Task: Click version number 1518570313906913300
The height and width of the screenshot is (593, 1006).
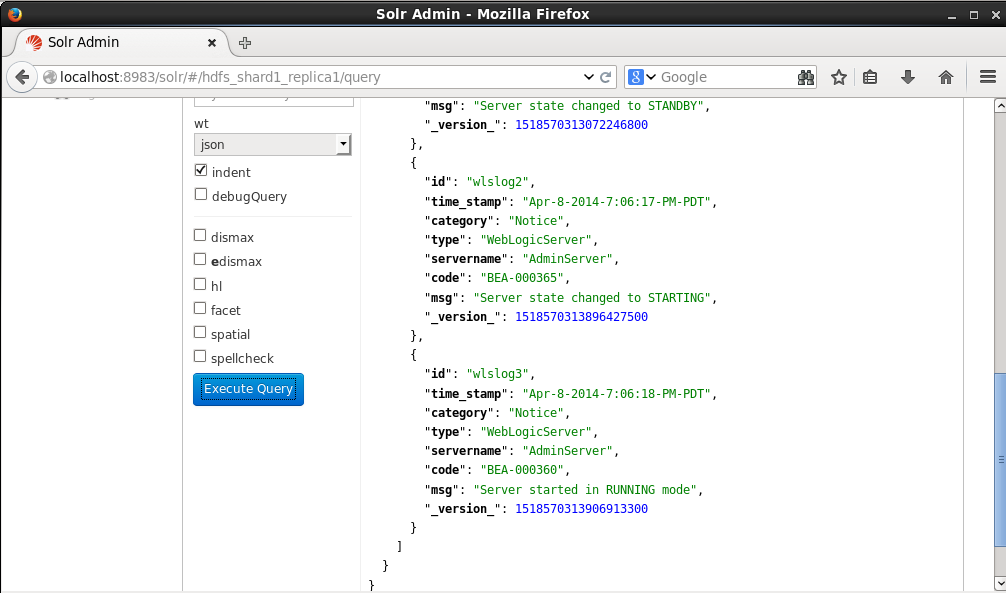Action: tap(581, 509)
